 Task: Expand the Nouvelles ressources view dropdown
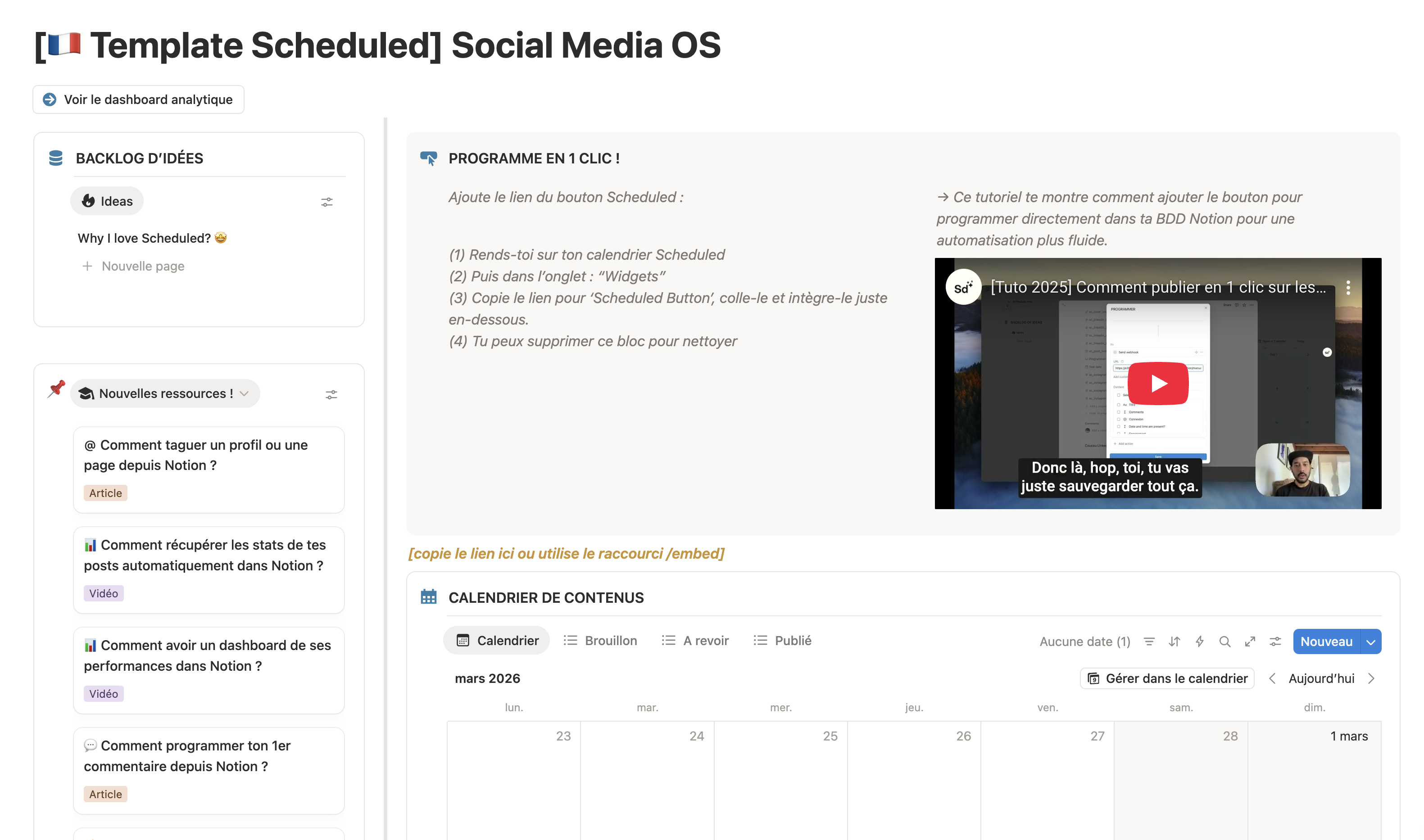tap(245, 393)
